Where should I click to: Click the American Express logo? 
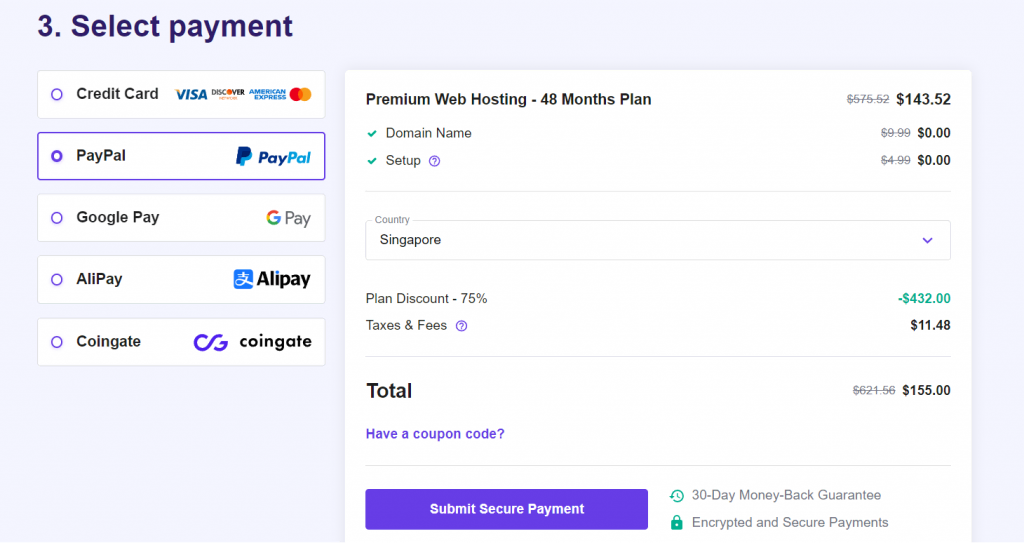[x=267, y=94]
